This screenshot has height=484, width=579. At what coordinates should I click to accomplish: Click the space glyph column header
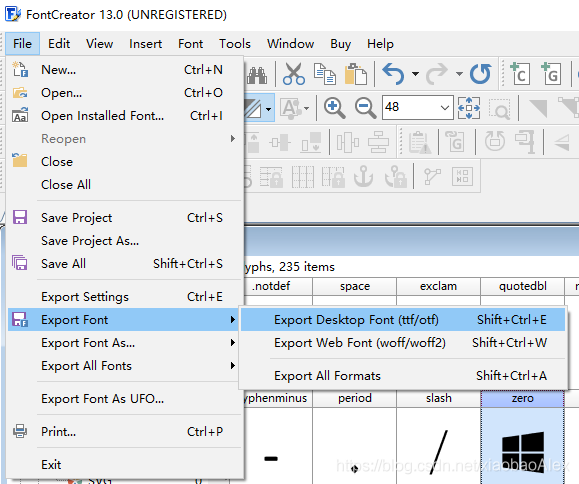354,286
